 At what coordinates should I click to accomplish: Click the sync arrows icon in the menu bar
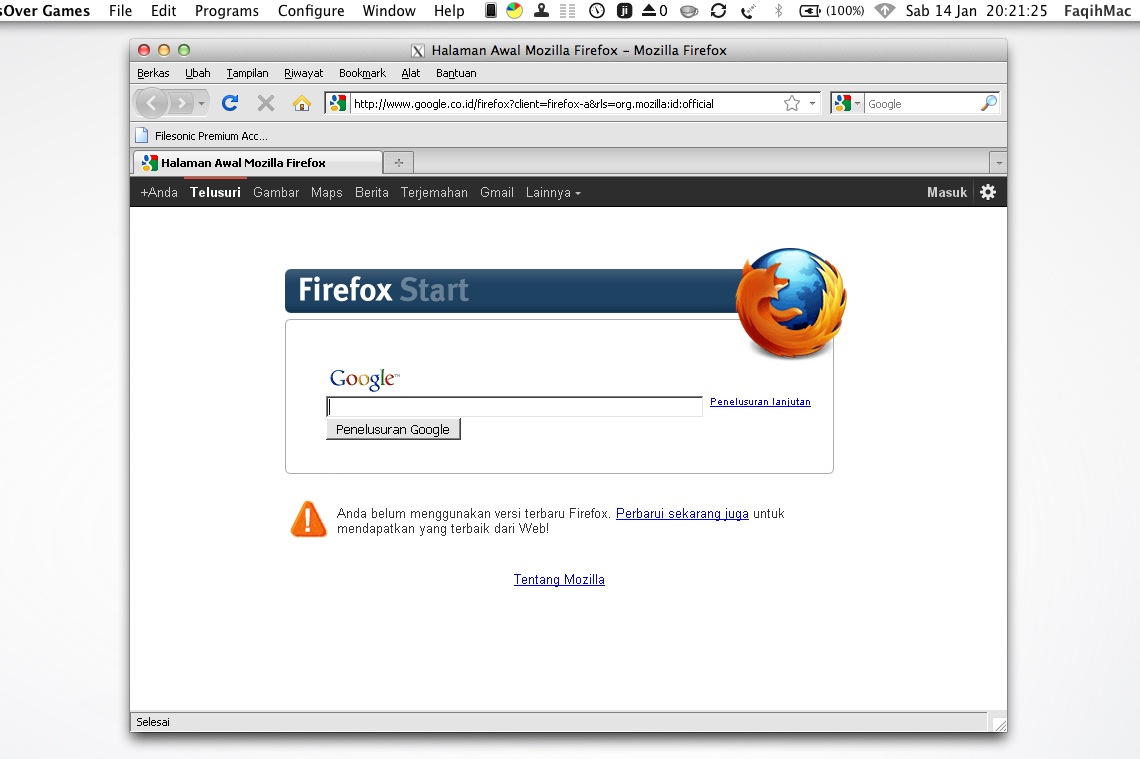[718, 10]
